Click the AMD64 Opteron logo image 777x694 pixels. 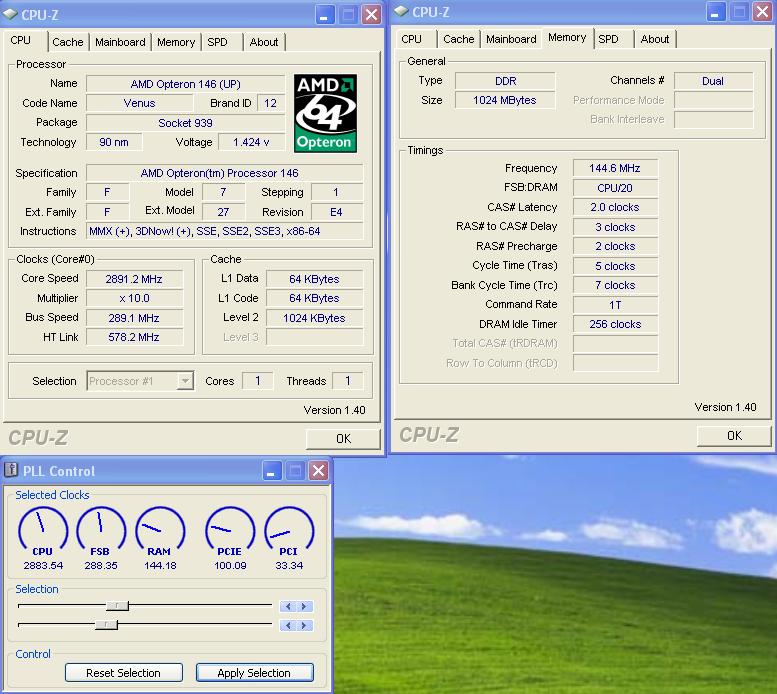tap(325, 113)
